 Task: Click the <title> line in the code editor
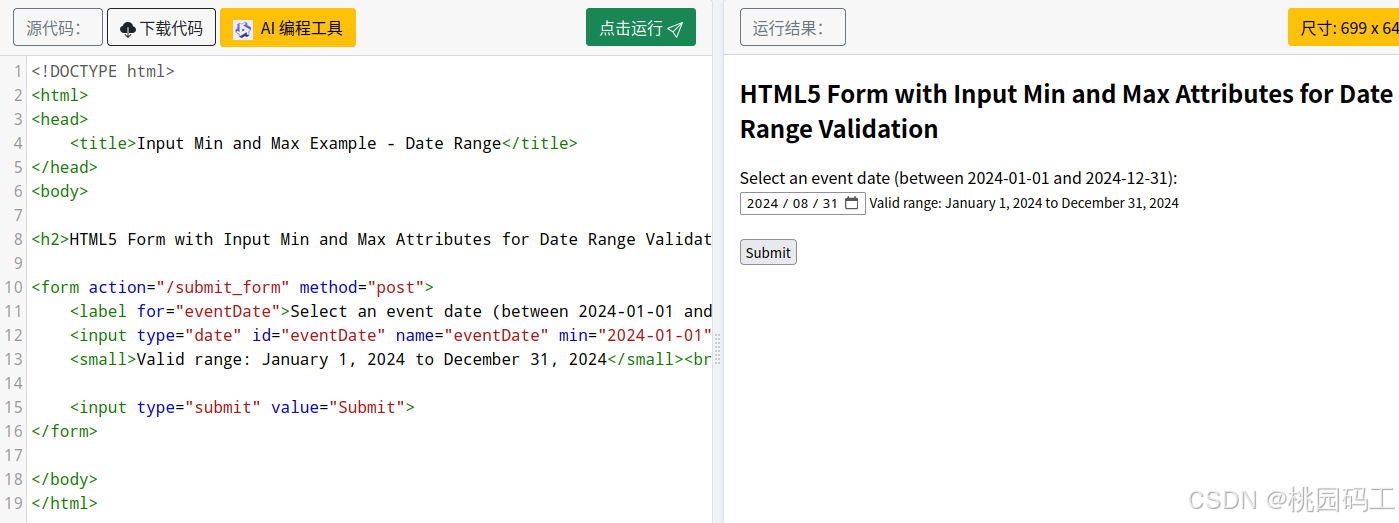[324, 143]
